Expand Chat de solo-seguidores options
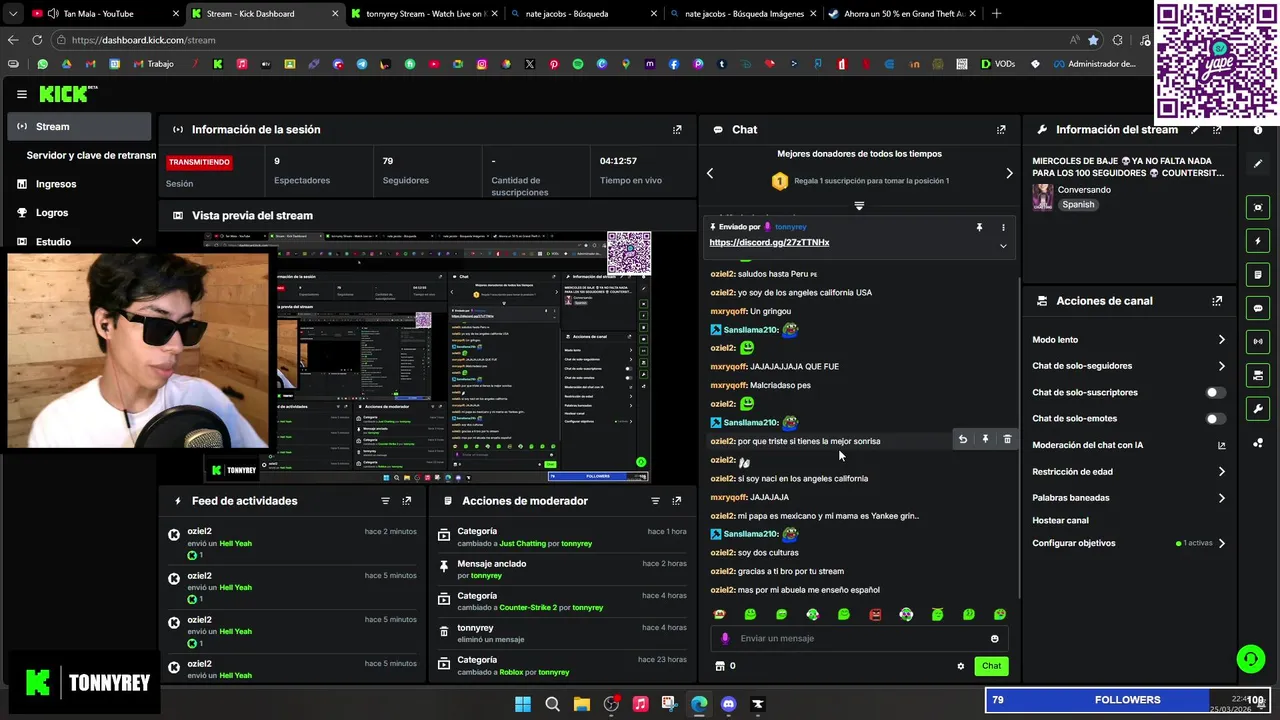The image size is (1280, 720). (1221, 366)
